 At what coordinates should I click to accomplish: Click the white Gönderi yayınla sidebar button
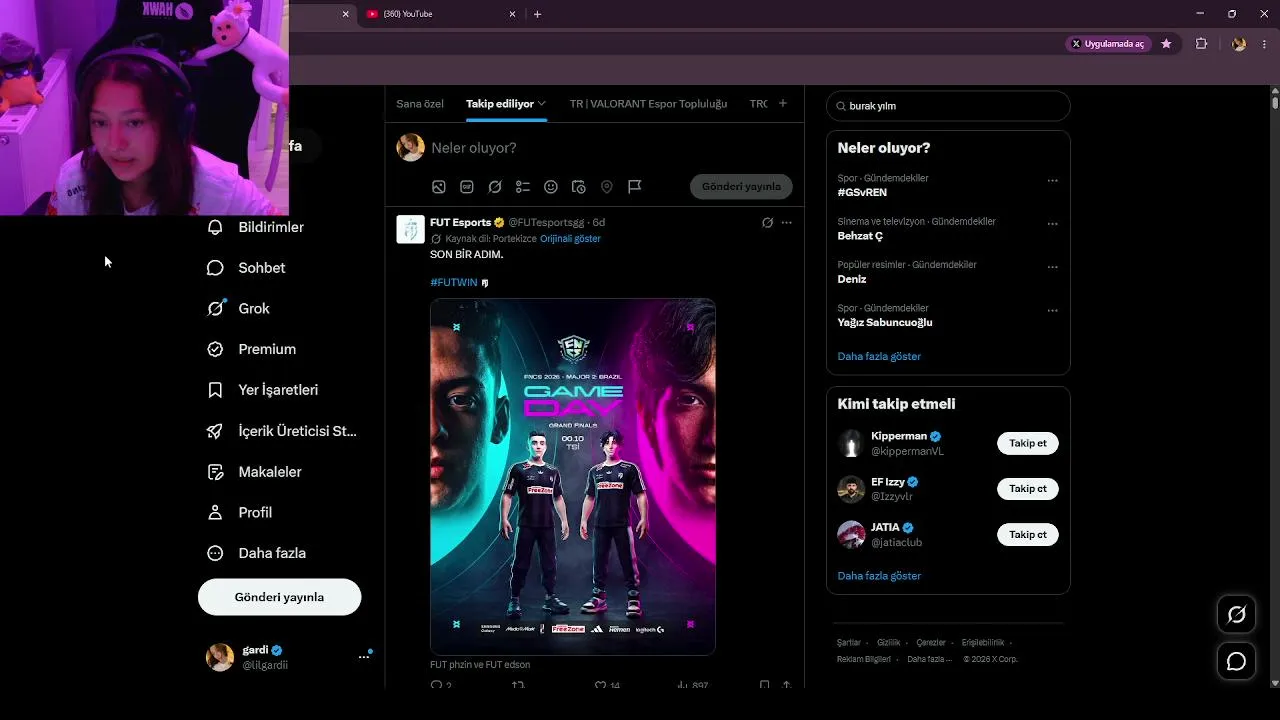pyautogui.click(x=279, y=597)
